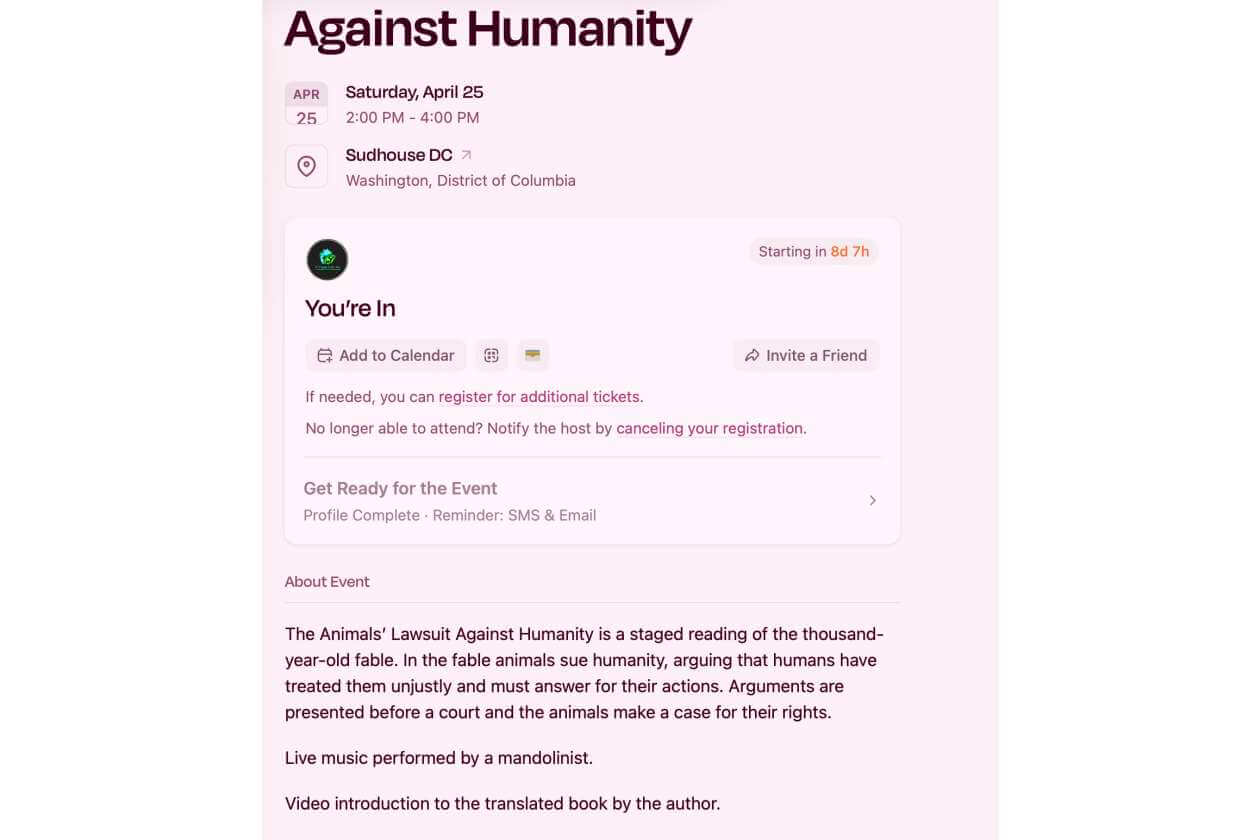This screenshot has height=840, width=1260.
Task: Click the APR 25 calendar badge
Action: pos(306,105)
